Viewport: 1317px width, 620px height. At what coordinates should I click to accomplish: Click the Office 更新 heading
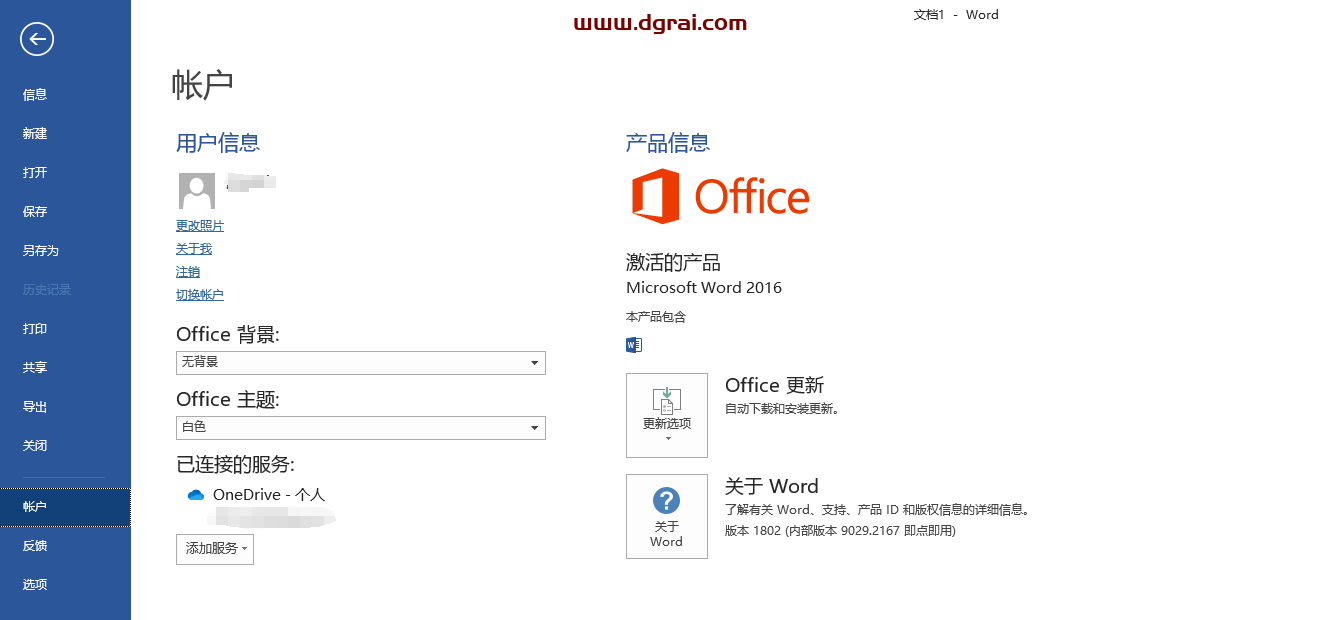(x=775, y=385)
